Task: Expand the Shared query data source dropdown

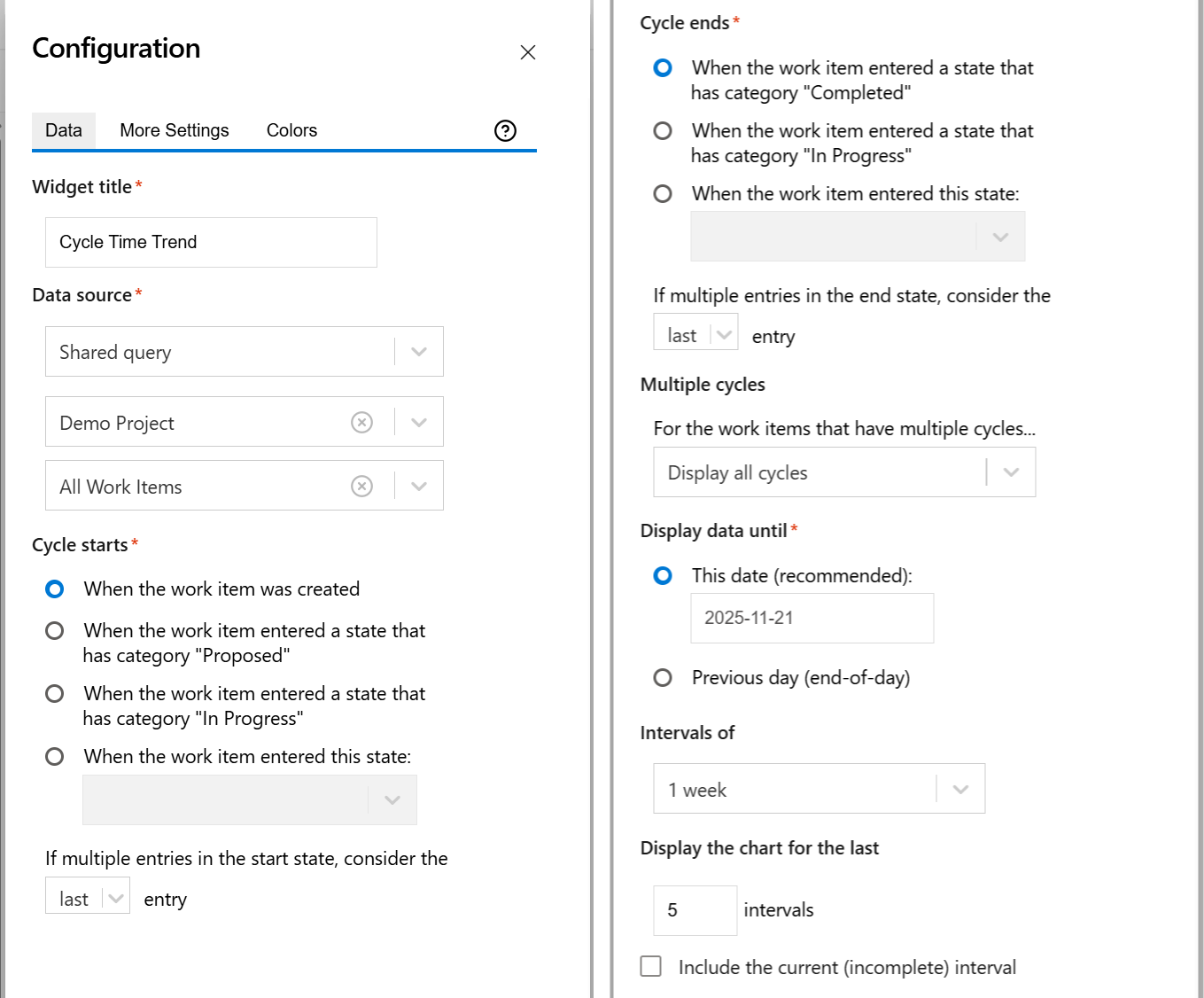Action: tap(419, 352)
